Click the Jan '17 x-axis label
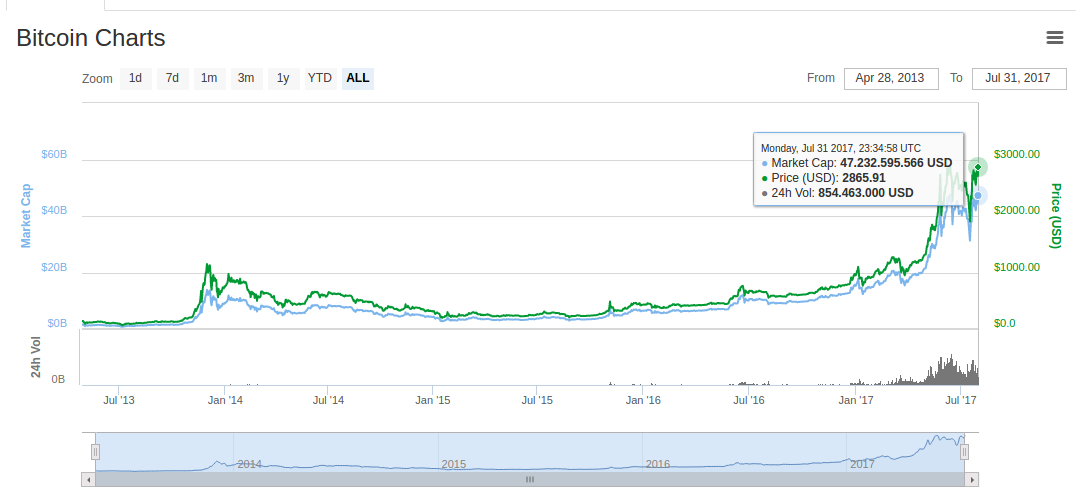The height and width of the screenshot is (501, 1080). 857,400
